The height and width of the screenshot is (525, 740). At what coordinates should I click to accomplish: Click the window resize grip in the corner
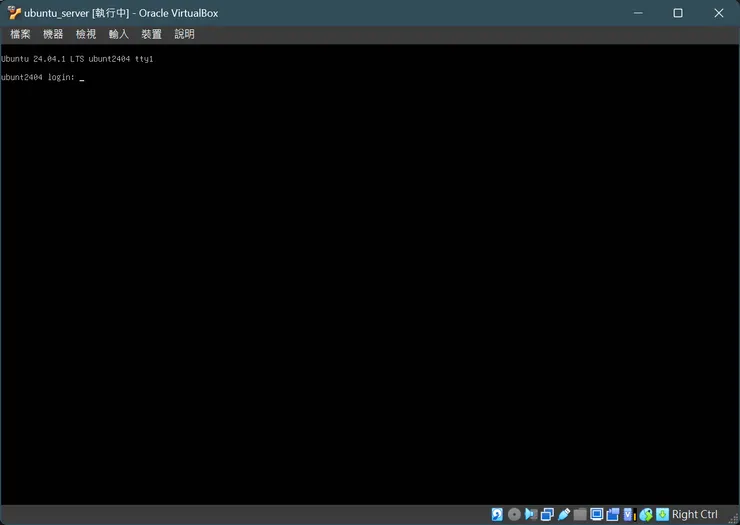coord(733,519)
